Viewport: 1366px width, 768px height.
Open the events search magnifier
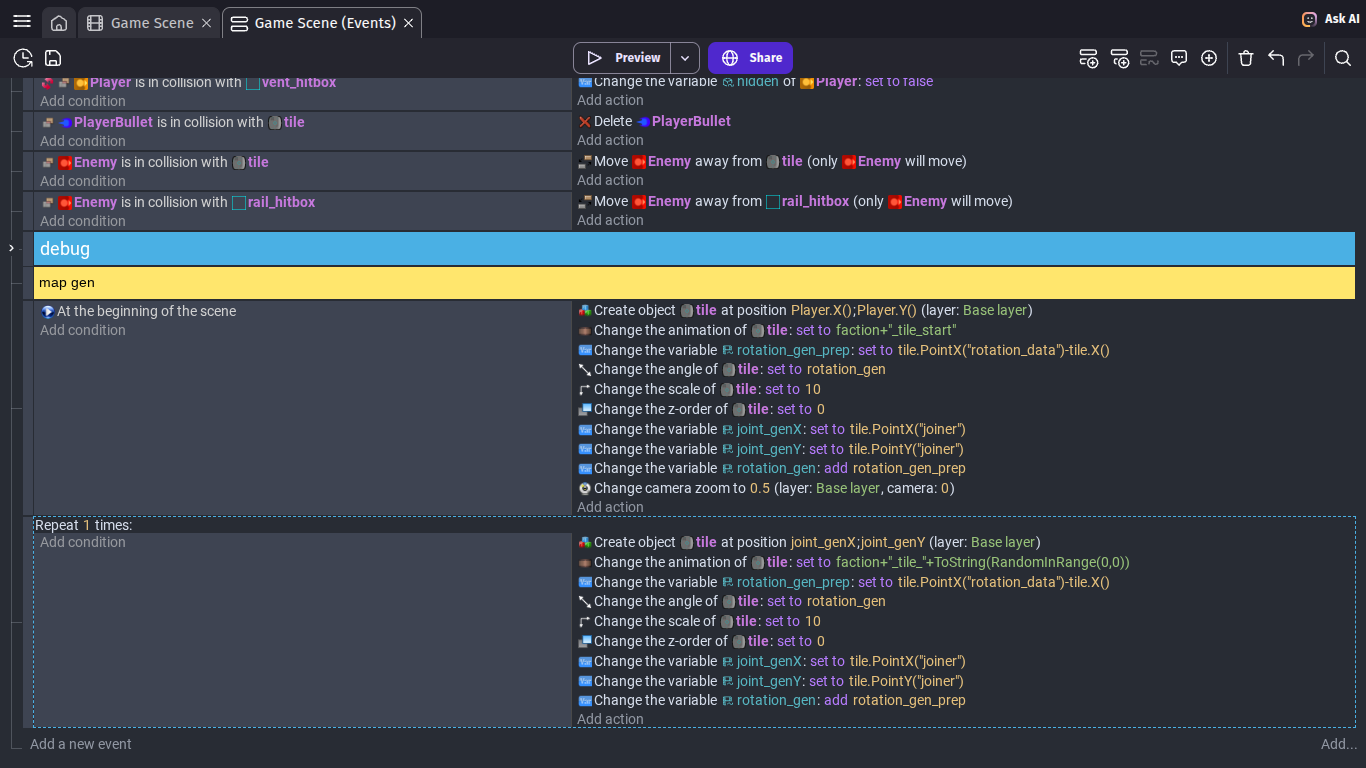(1343, 58)
